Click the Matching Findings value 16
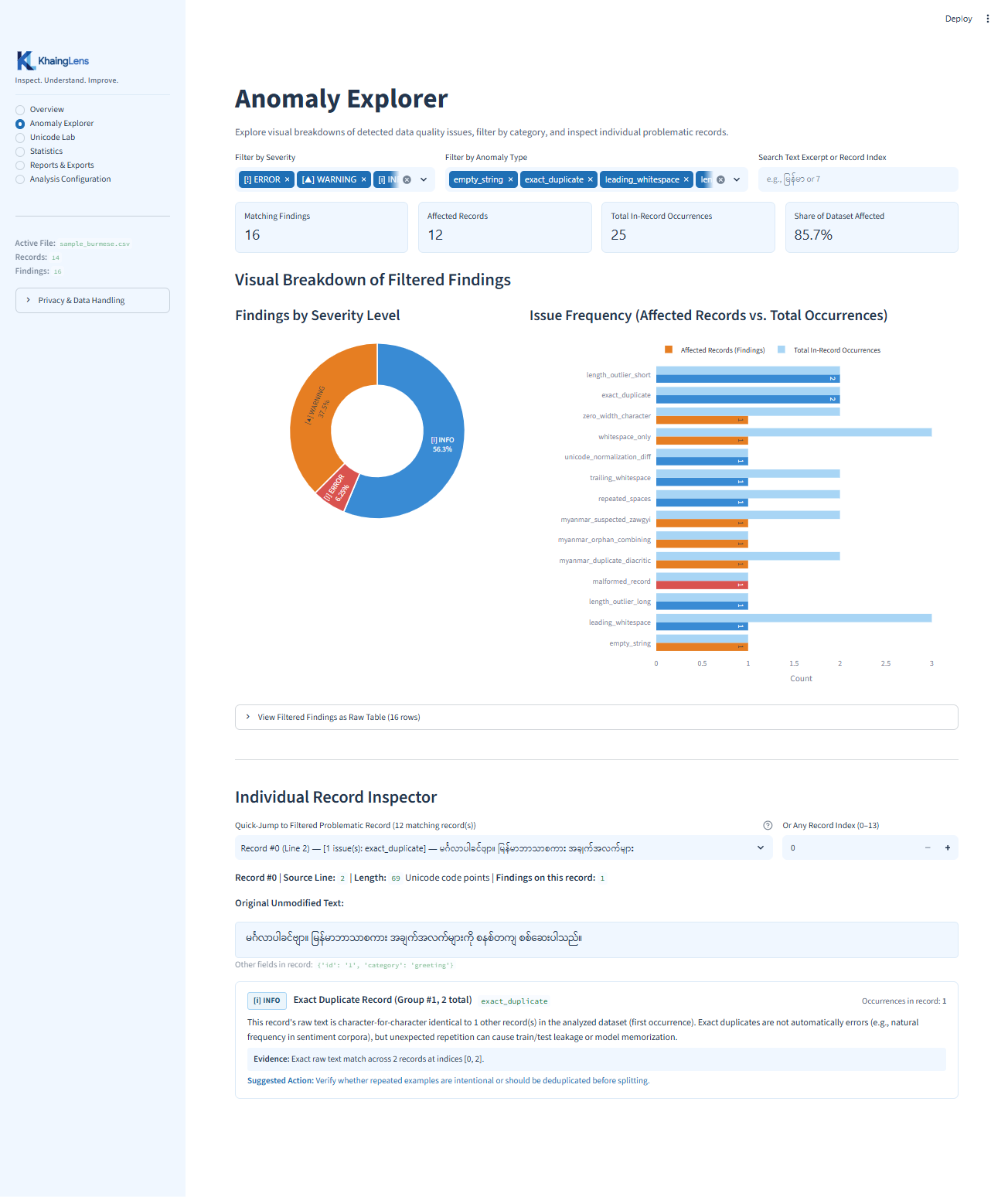Screen dimensions: 1008x1197 (x=253, y=235)
